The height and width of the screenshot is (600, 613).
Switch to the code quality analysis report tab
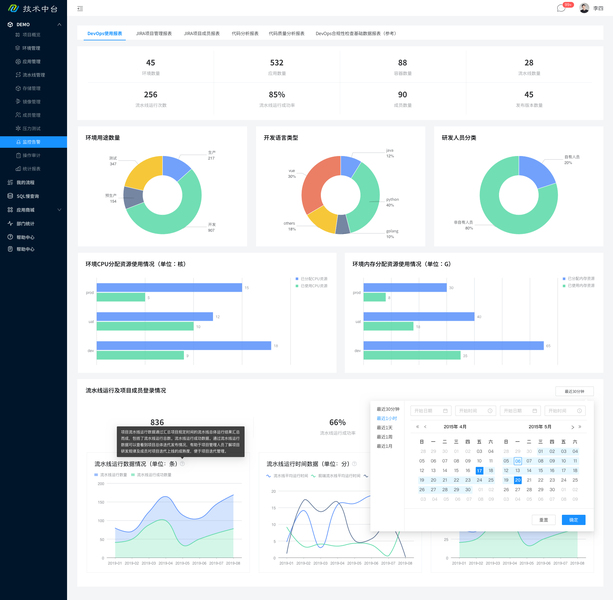pos(286,33)
